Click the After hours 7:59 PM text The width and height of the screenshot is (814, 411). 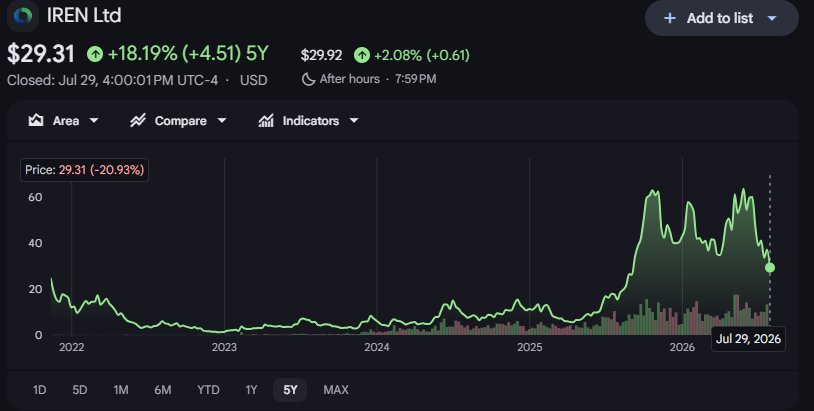coord(378,79)
